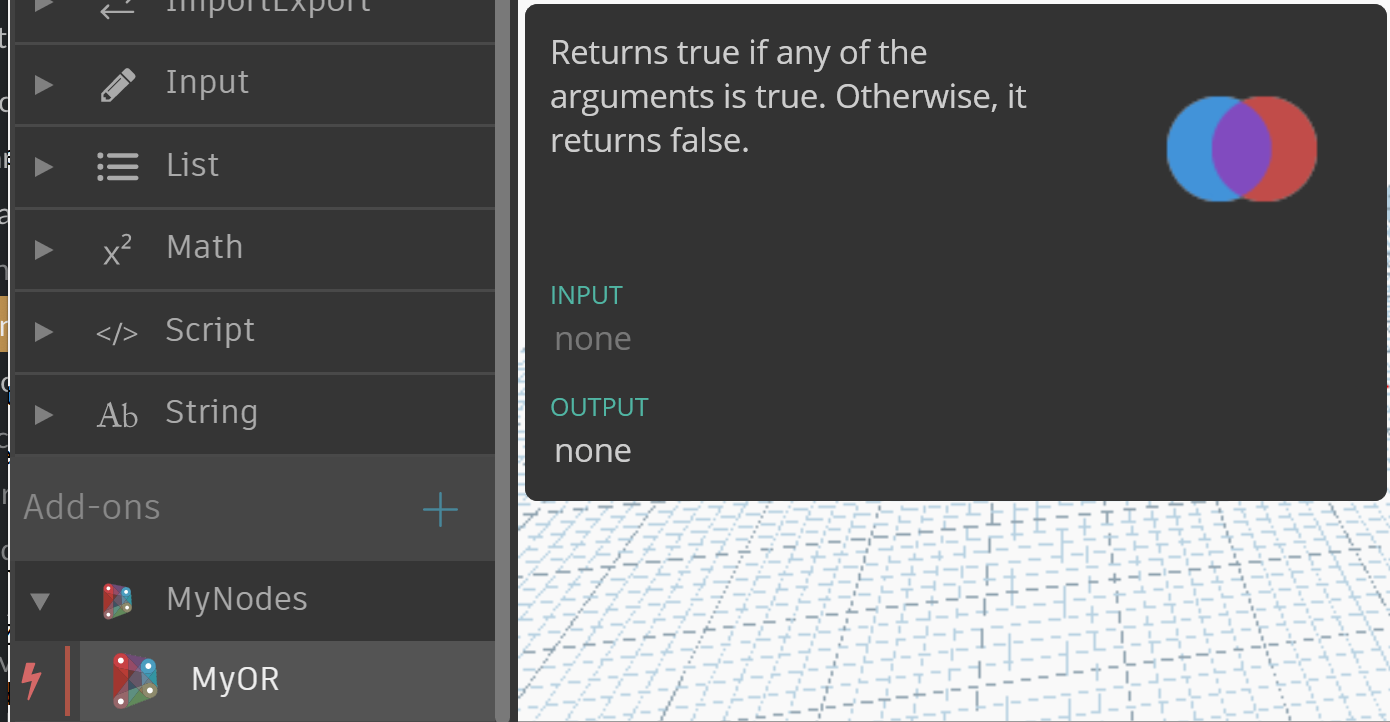
Task: Click the Script code icon
Action: (x=117, y=330)
